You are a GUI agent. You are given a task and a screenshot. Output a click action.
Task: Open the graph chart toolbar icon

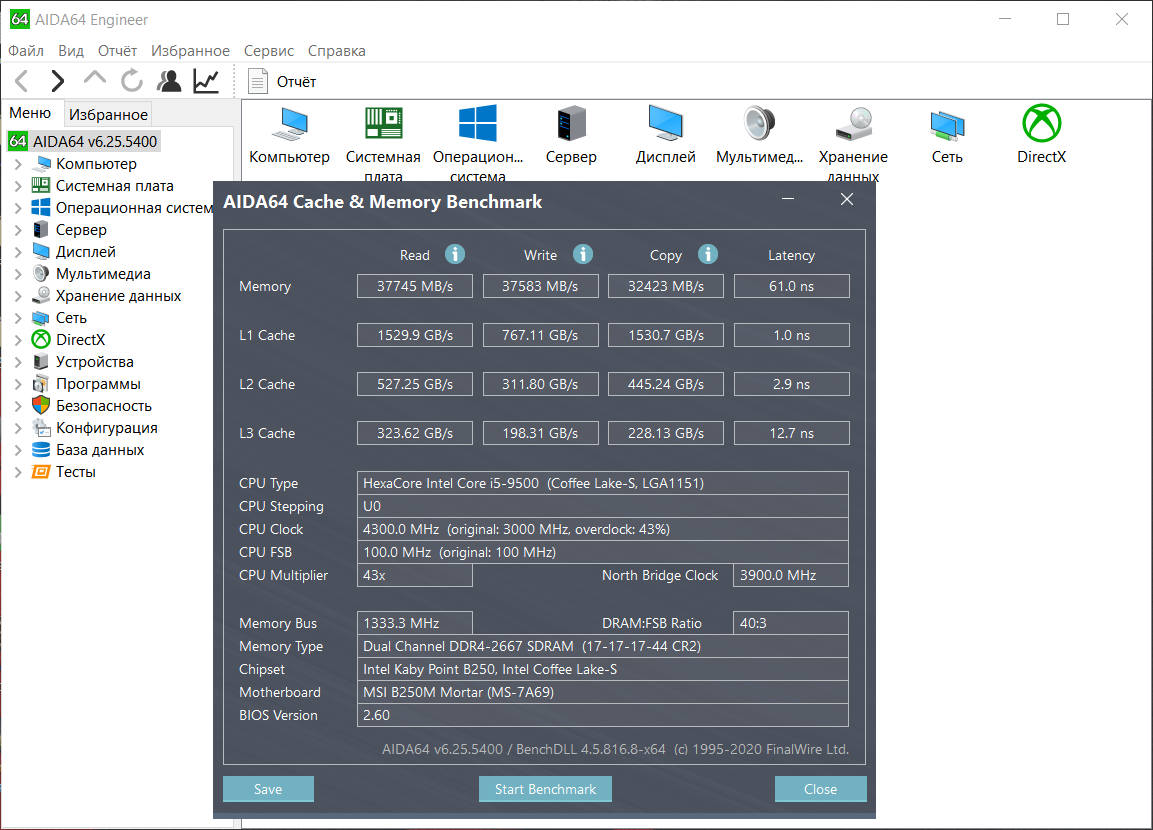click(206, 81)
